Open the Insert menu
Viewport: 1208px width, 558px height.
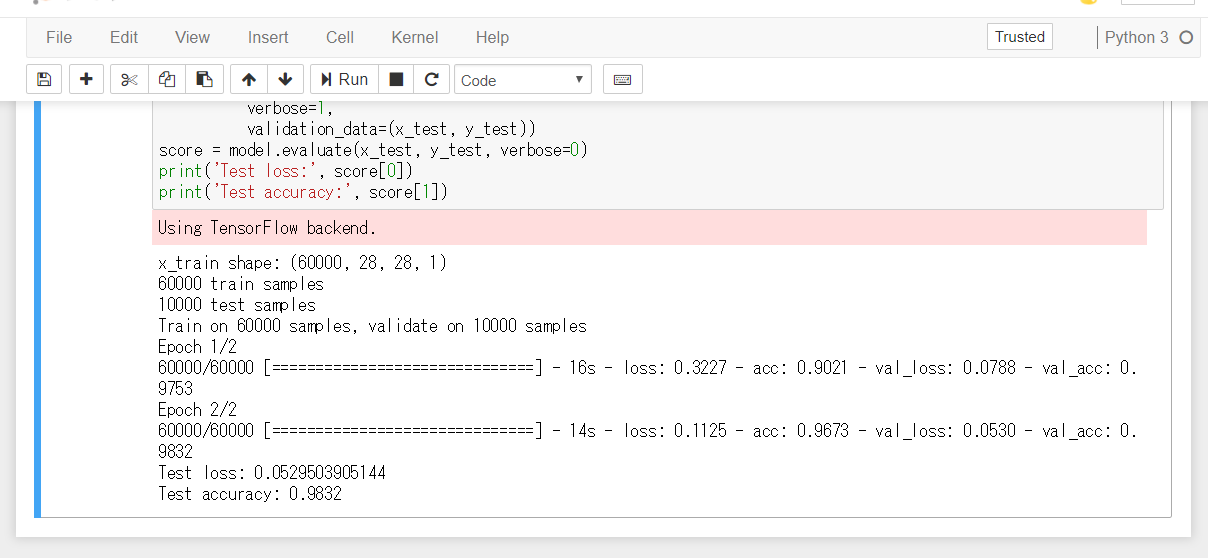point(268,37)
